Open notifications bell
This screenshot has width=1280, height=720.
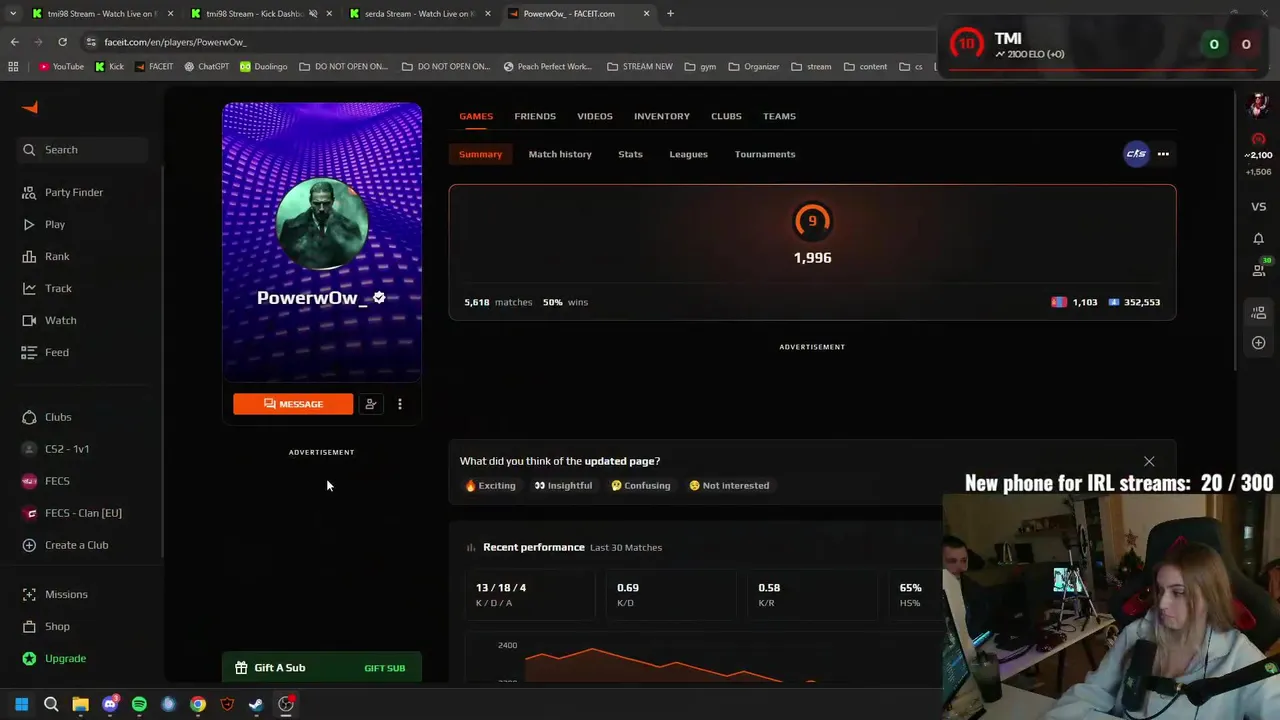click(x=1259, y=239)
